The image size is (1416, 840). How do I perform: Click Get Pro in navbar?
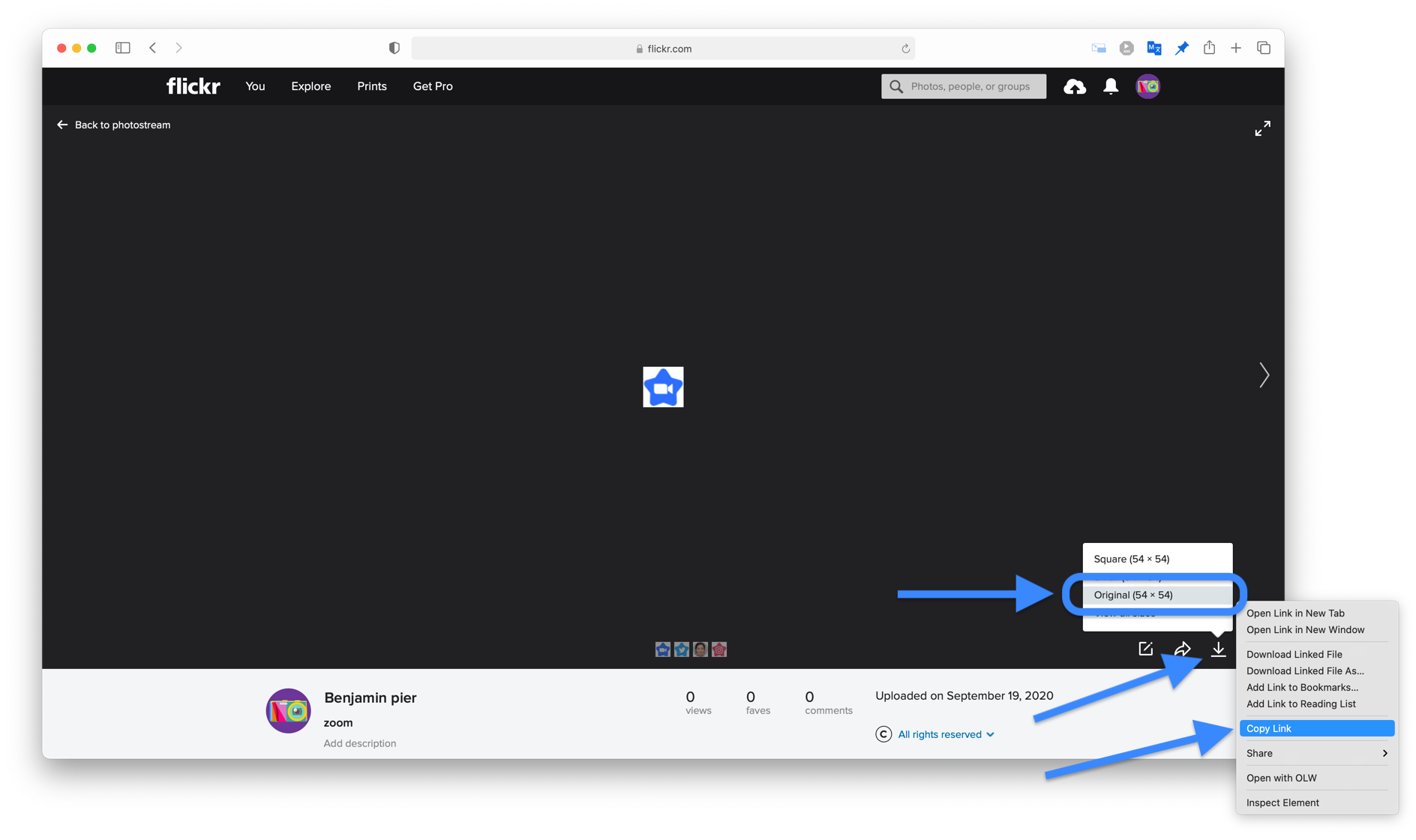click(x=433, y=86)
